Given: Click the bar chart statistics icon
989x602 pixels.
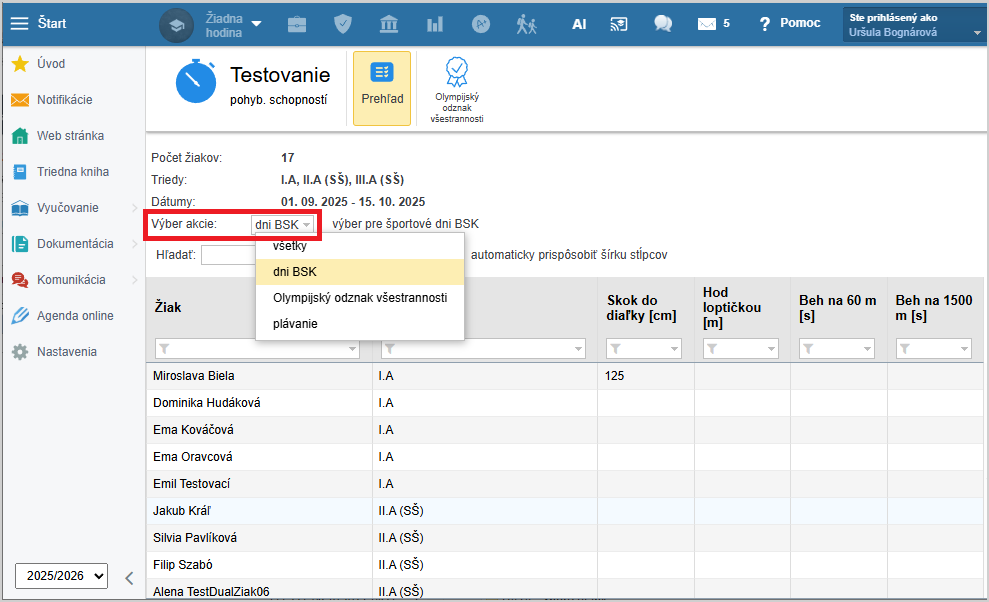Looking at the screenshot, I should [x=435, y=24].
